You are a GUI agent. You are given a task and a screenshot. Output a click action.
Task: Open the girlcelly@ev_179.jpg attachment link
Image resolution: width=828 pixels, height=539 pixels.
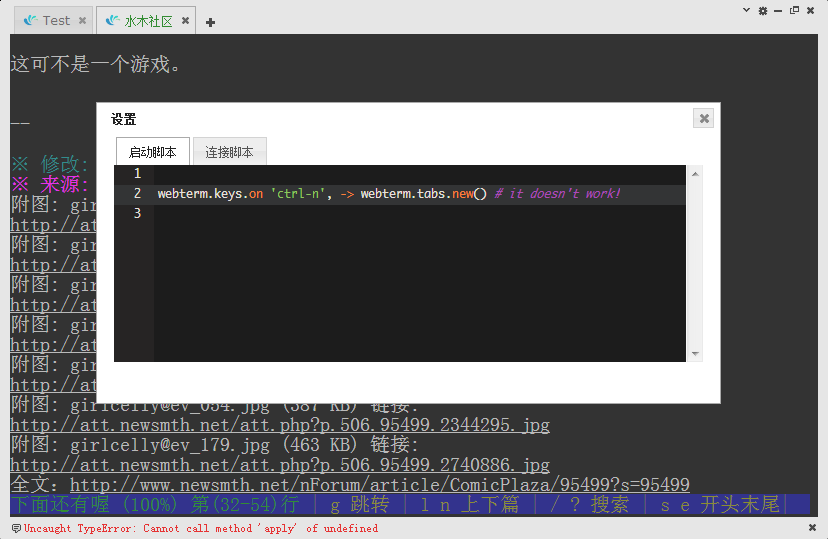(280, 465)
